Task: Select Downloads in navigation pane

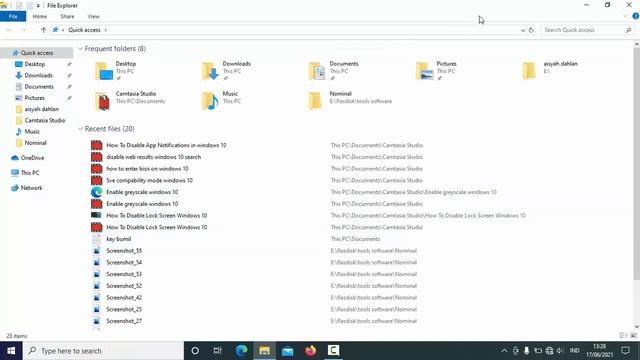Action: click(x=38, y=75)
